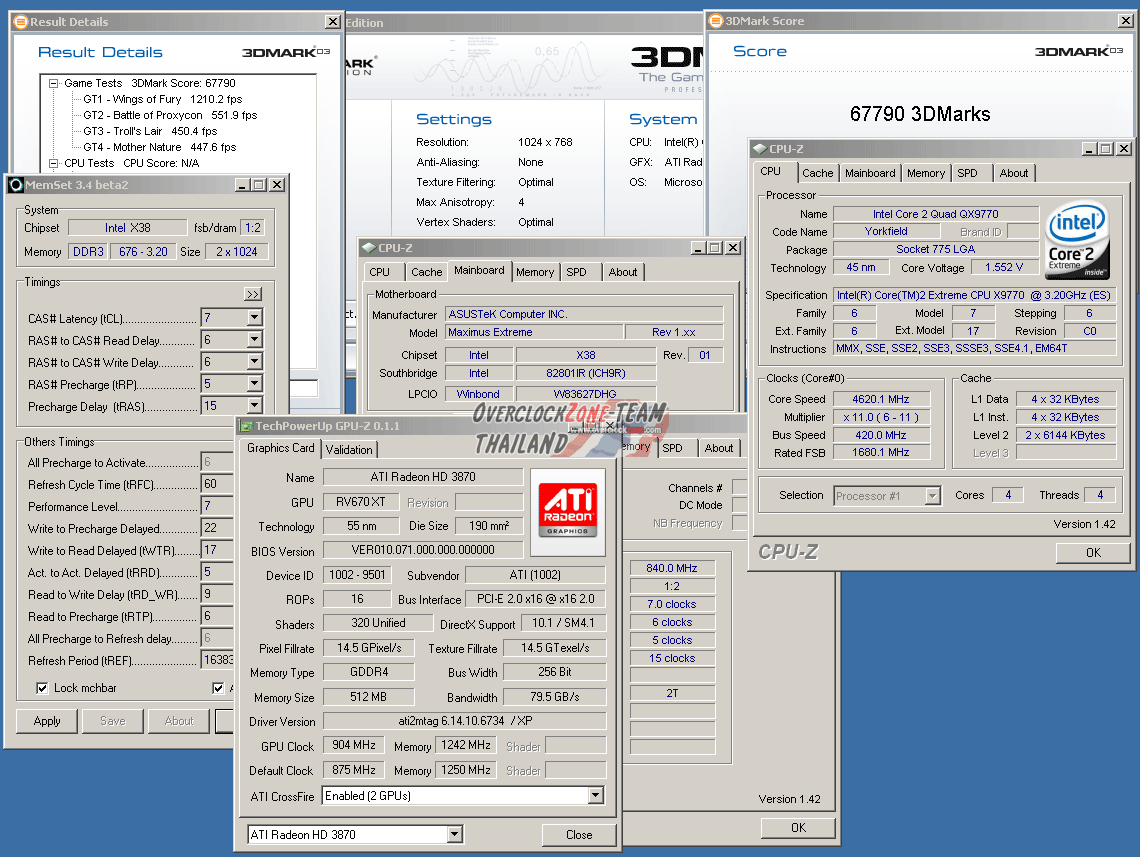Maximize the MemSet window

click(x=259, y=185)
